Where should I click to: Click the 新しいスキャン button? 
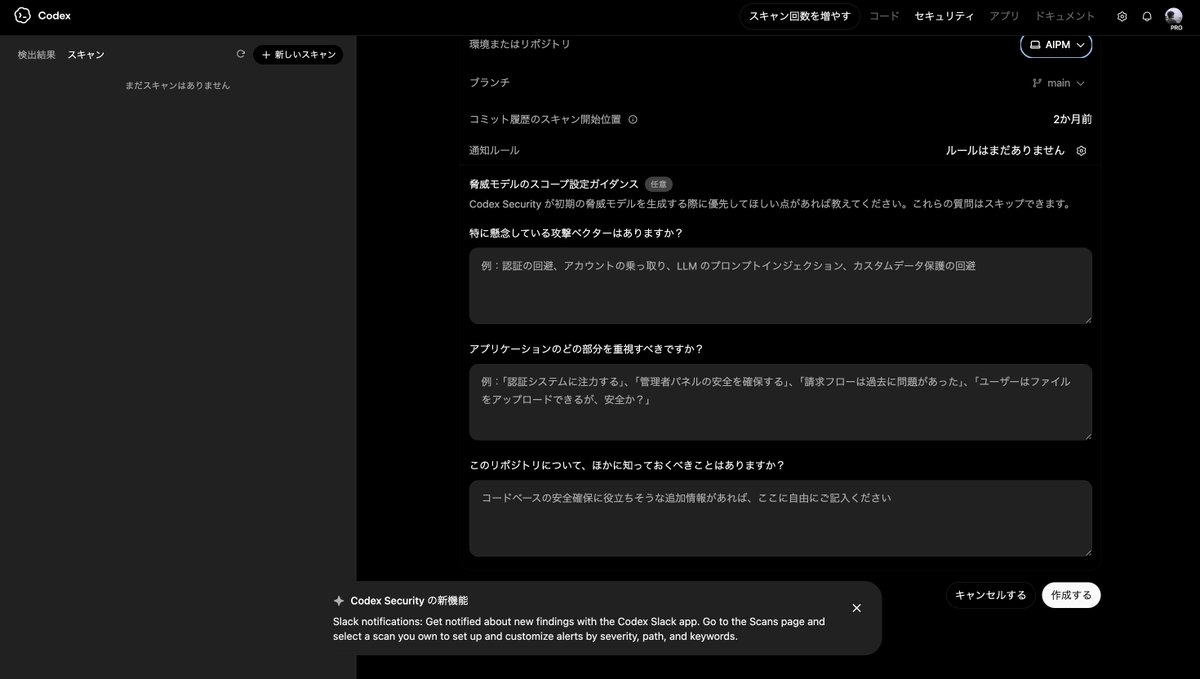[x=298, y=55]
